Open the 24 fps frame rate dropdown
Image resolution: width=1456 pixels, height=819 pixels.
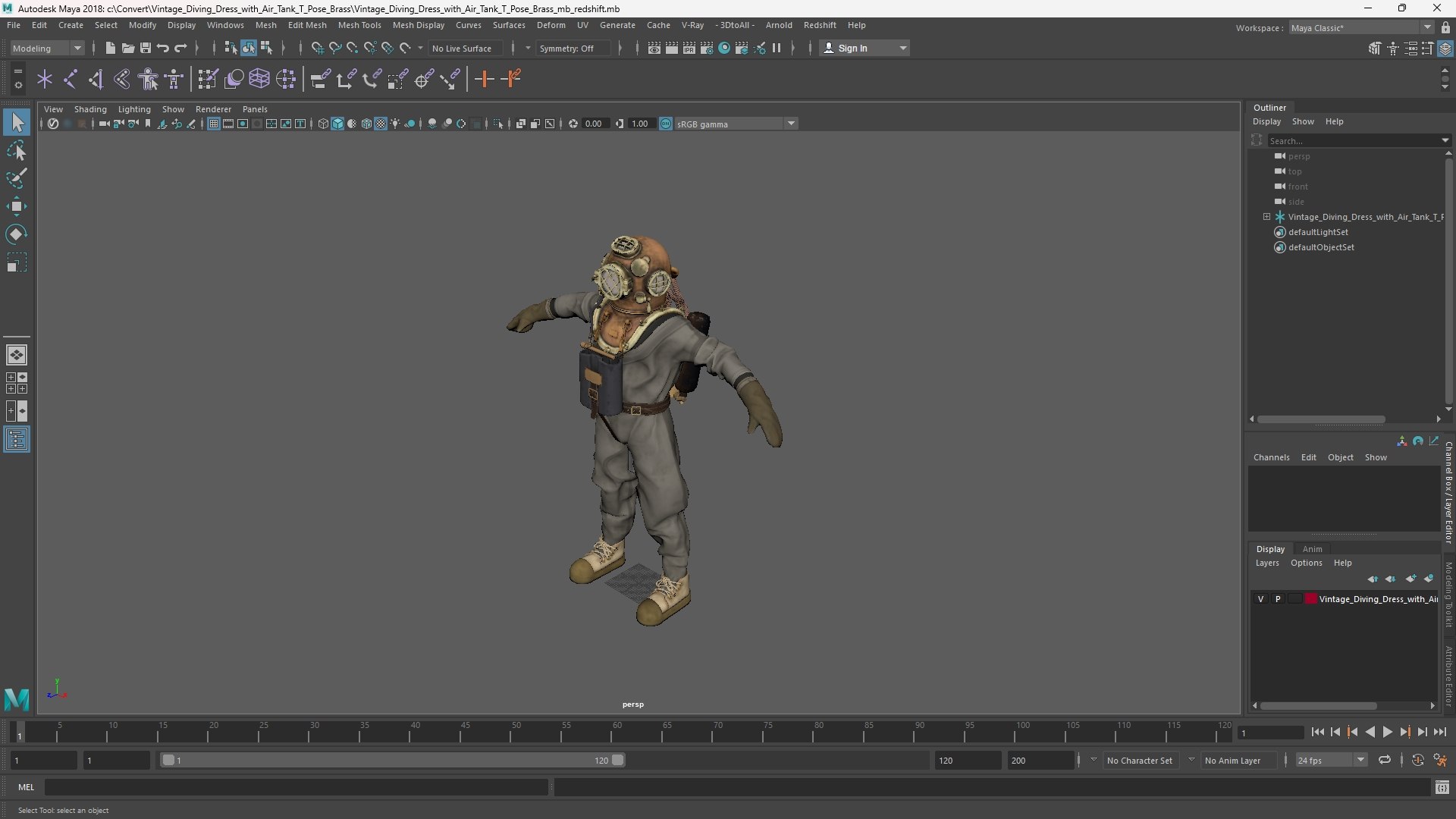1331,760
